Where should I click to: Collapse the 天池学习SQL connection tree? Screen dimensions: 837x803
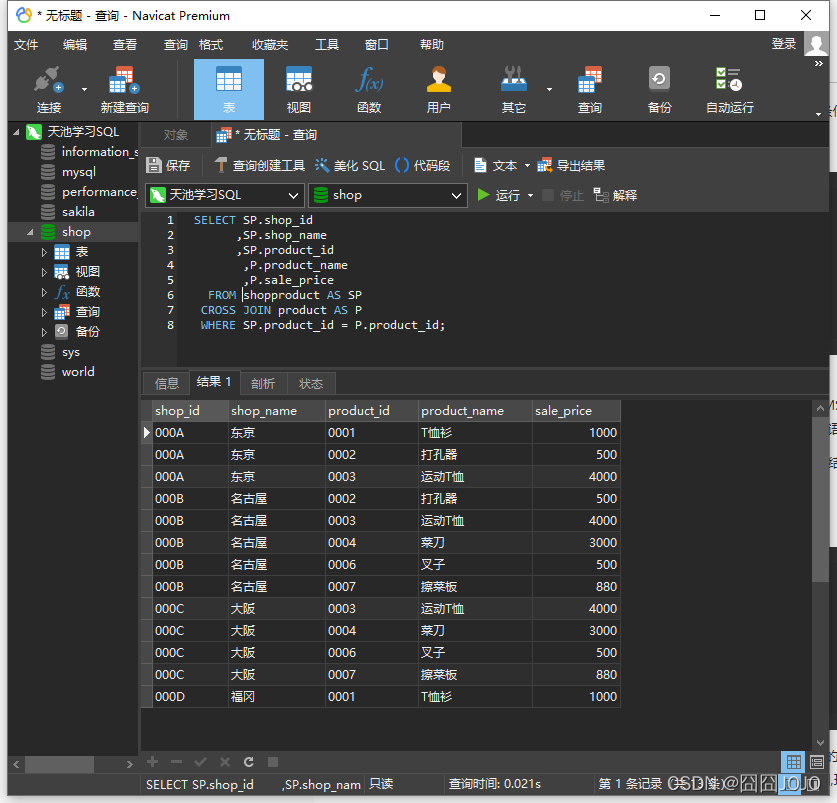[16, 132]
